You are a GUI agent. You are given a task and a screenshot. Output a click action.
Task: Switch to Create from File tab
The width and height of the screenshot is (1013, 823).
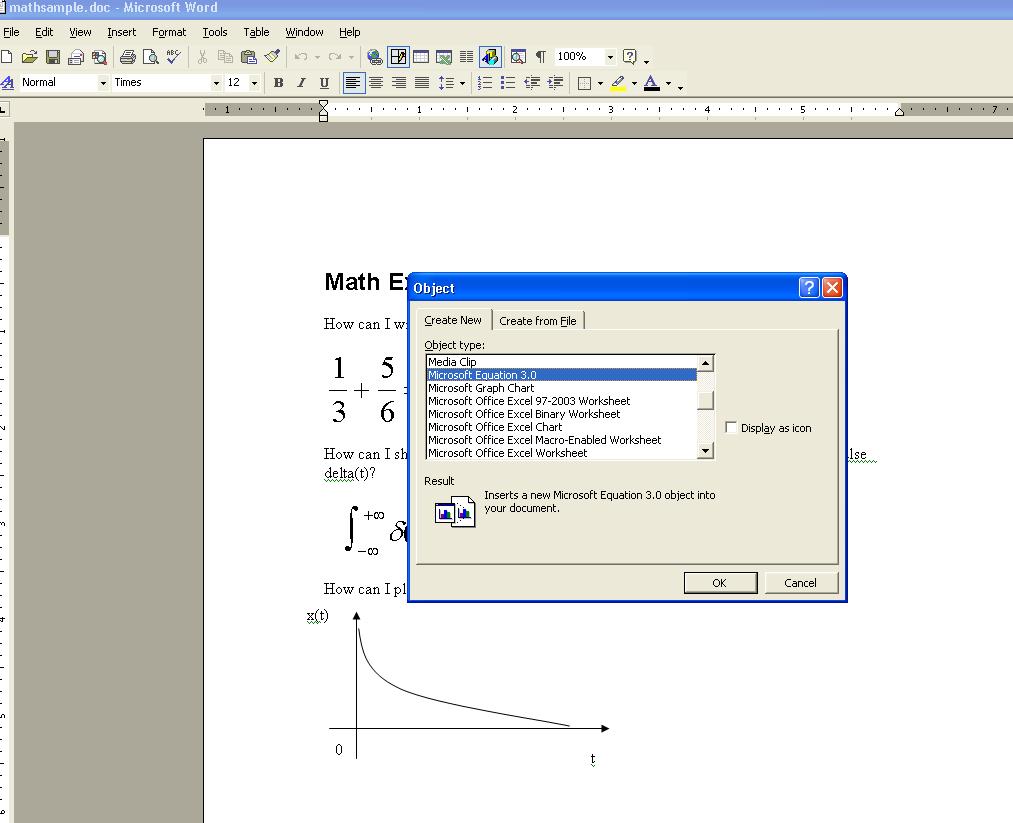tap(538, 321)
